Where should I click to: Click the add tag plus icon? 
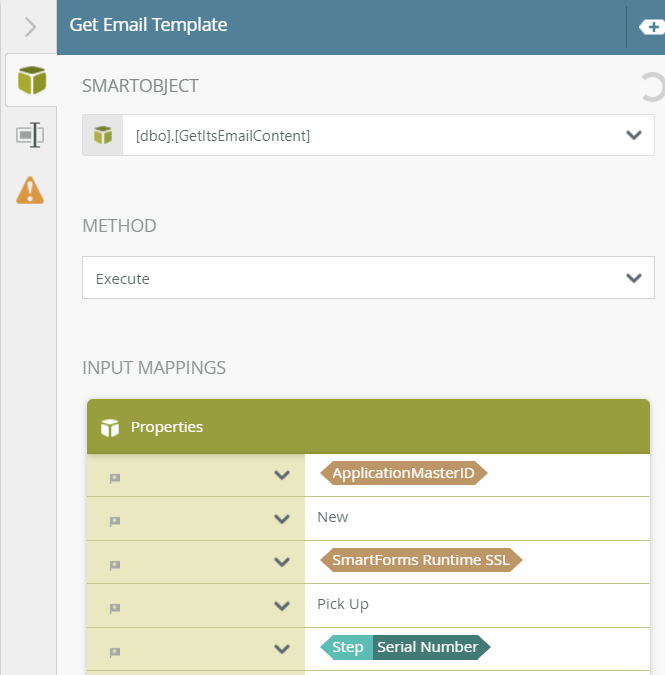tap(653, 27)
